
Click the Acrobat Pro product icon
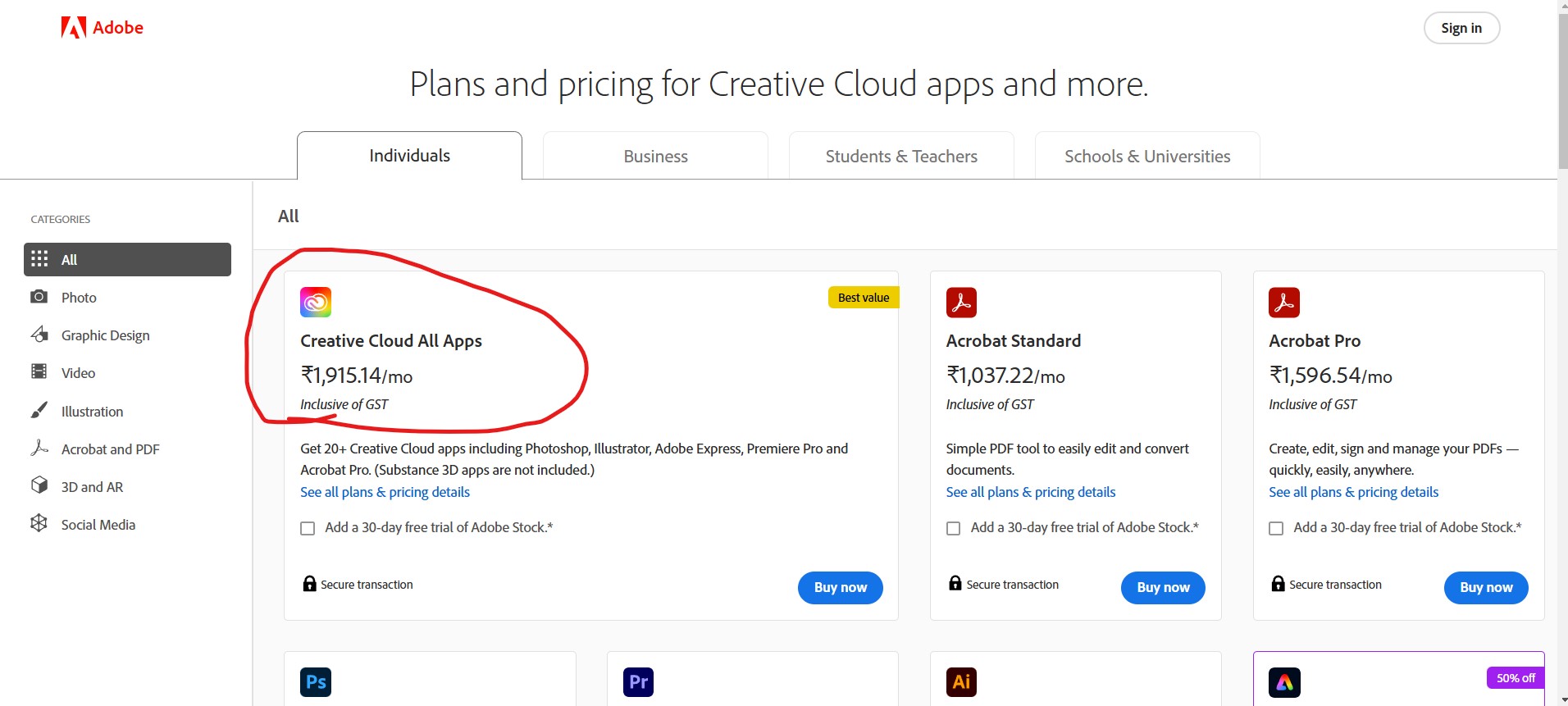1284,302
